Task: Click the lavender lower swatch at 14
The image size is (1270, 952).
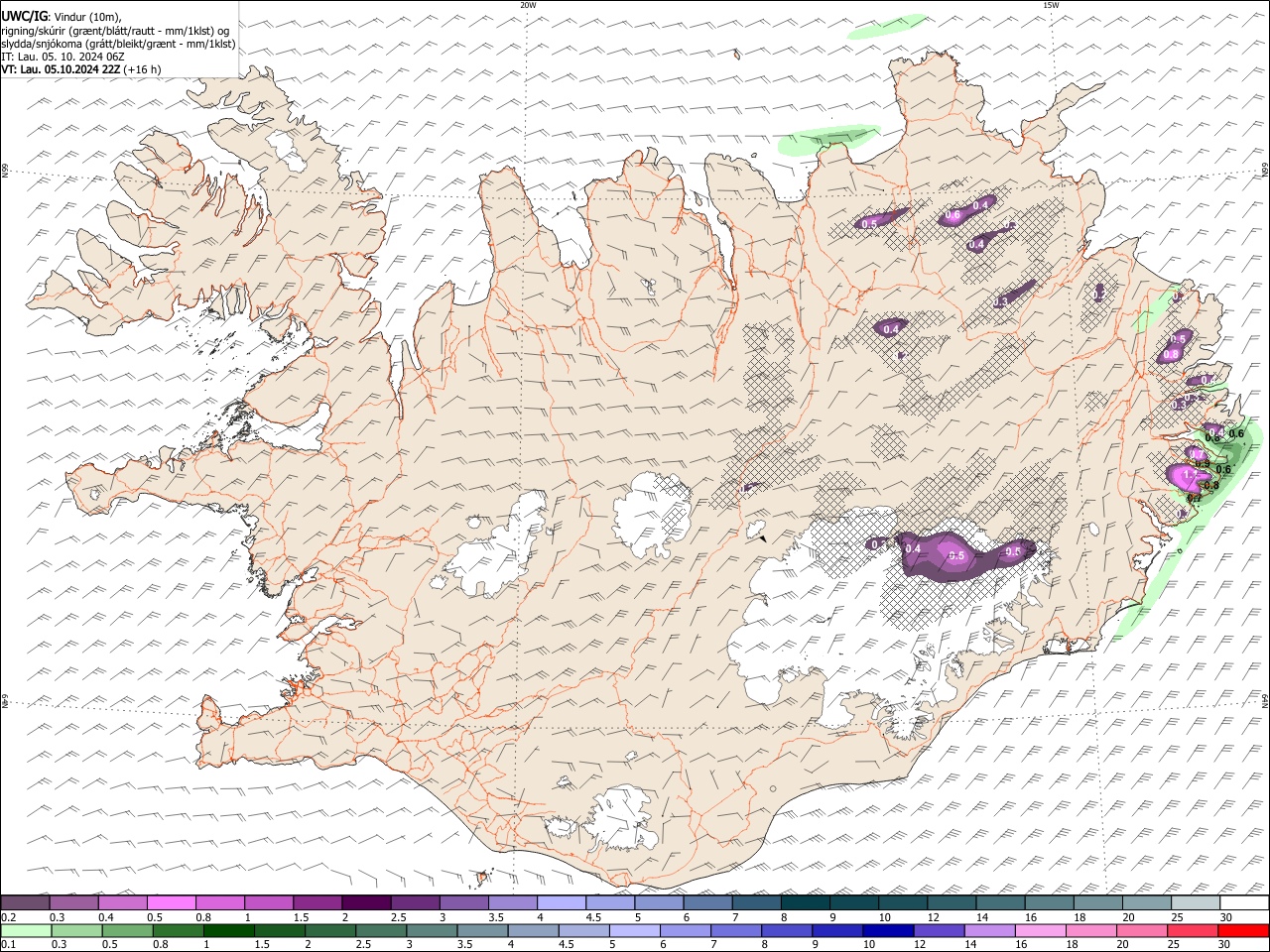Action: (989, 931)
